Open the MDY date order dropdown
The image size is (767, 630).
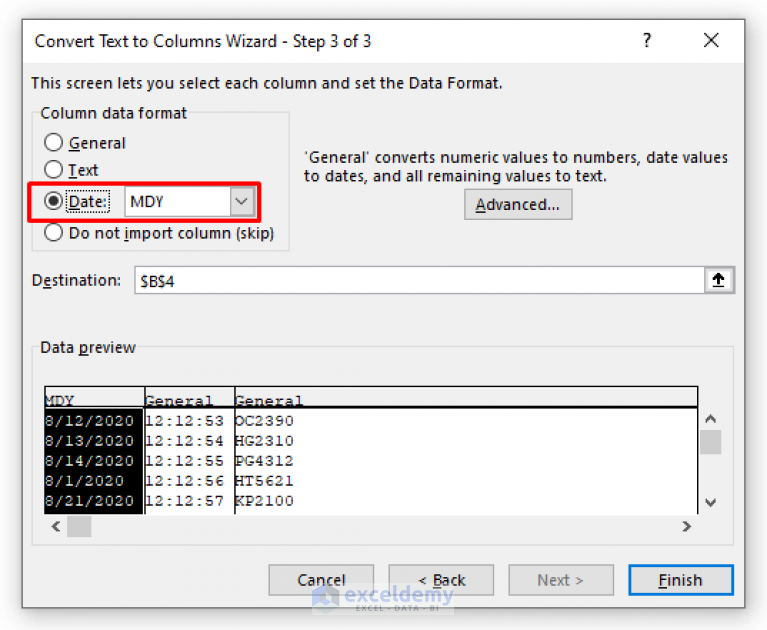[242, 202]
